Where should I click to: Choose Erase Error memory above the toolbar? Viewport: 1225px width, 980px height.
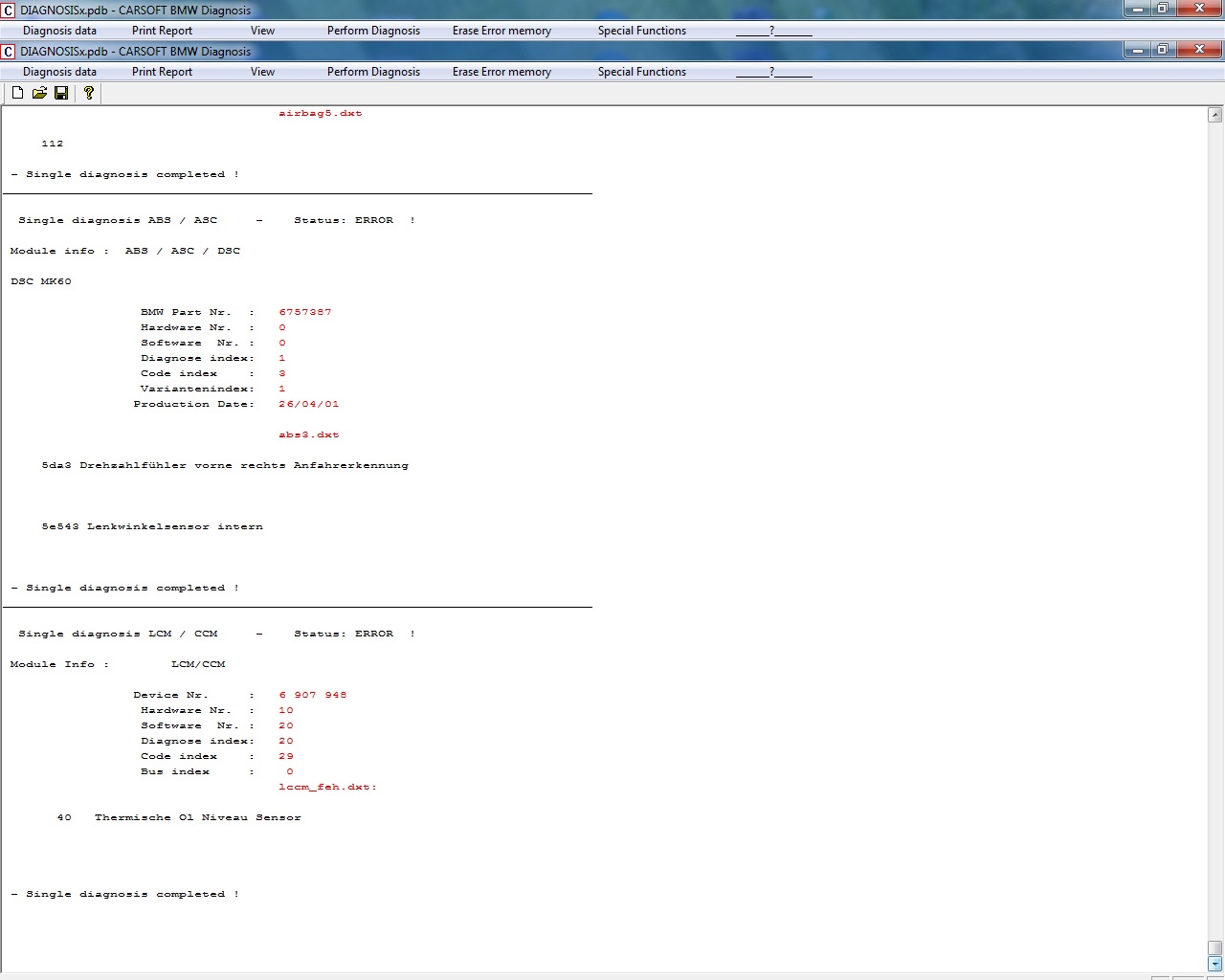pyautogui.click(x=501, y=72)
